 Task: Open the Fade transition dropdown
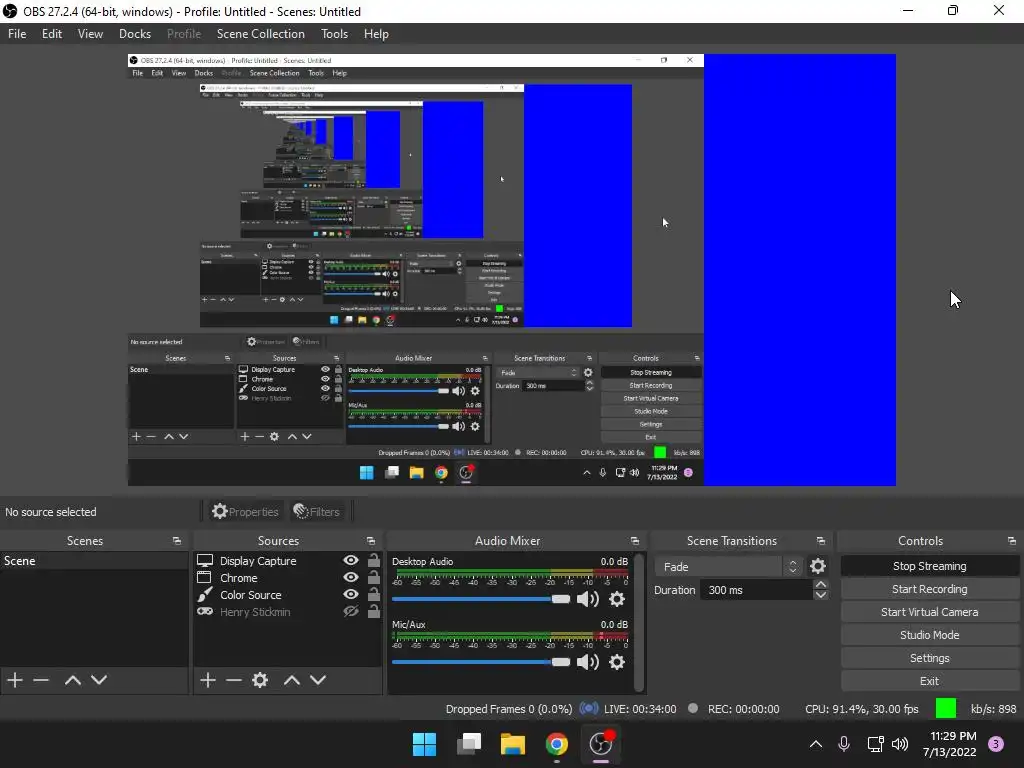pos(729,566)
